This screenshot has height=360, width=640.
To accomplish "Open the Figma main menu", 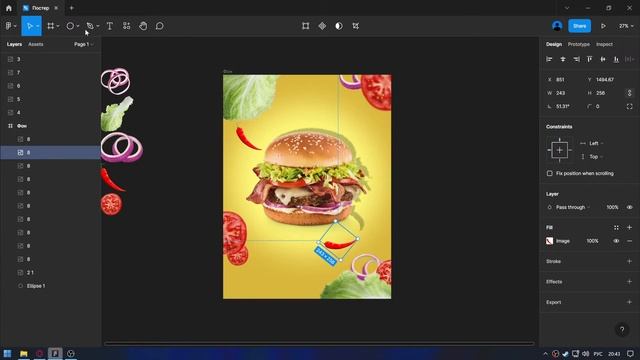I will pyautogui.click(x=10, y=26).
